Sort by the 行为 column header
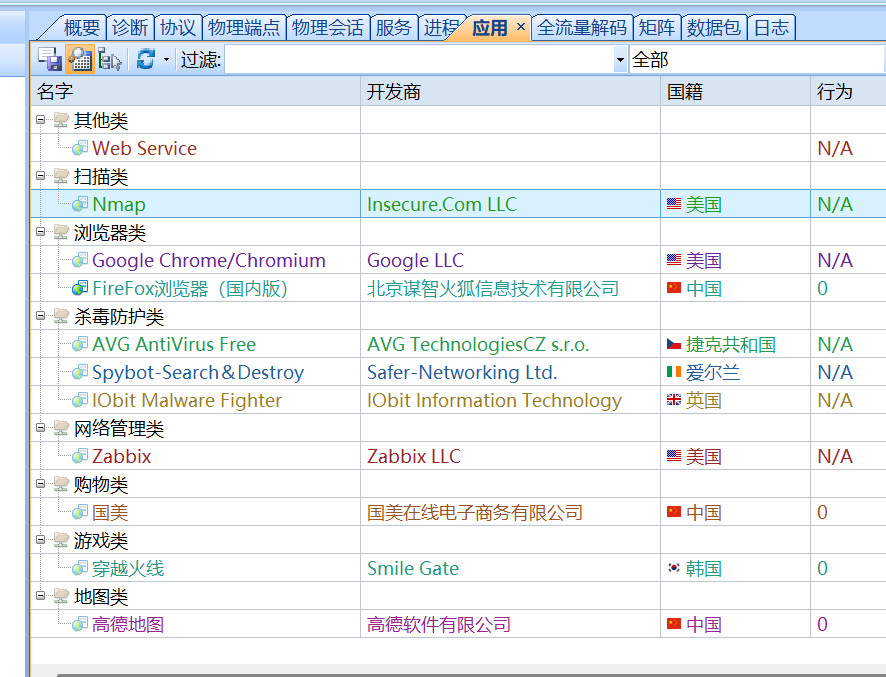 (848, 91)
